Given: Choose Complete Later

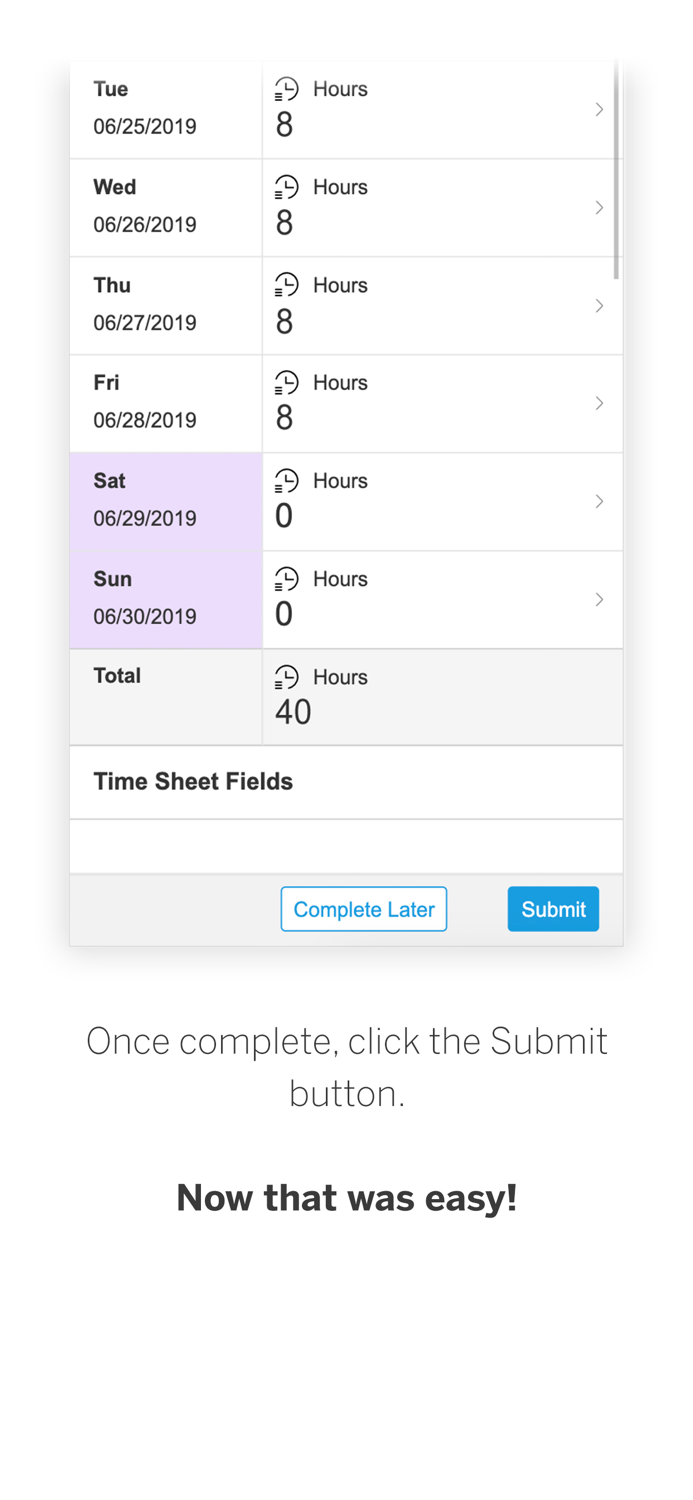Looking at the screenshot, I should pyautogui.click(x=364, y=909).
